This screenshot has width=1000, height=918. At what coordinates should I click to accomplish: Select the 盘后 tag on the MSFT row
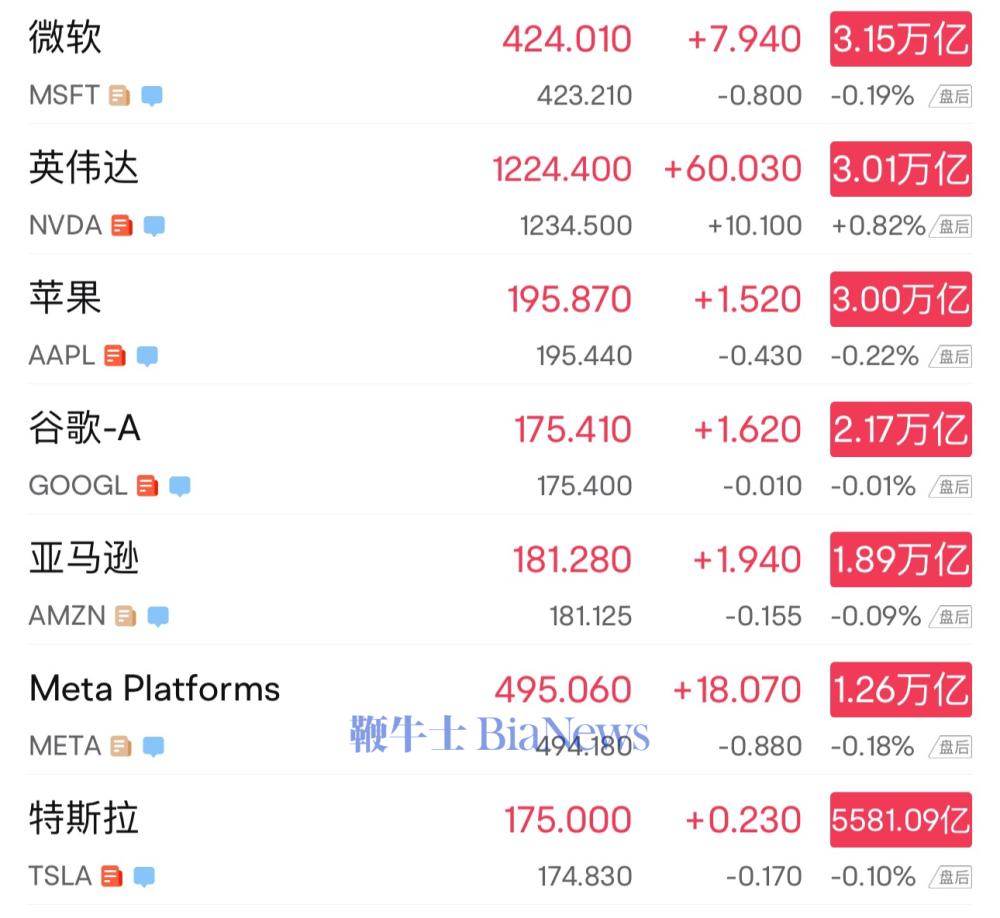coord(950,96)
